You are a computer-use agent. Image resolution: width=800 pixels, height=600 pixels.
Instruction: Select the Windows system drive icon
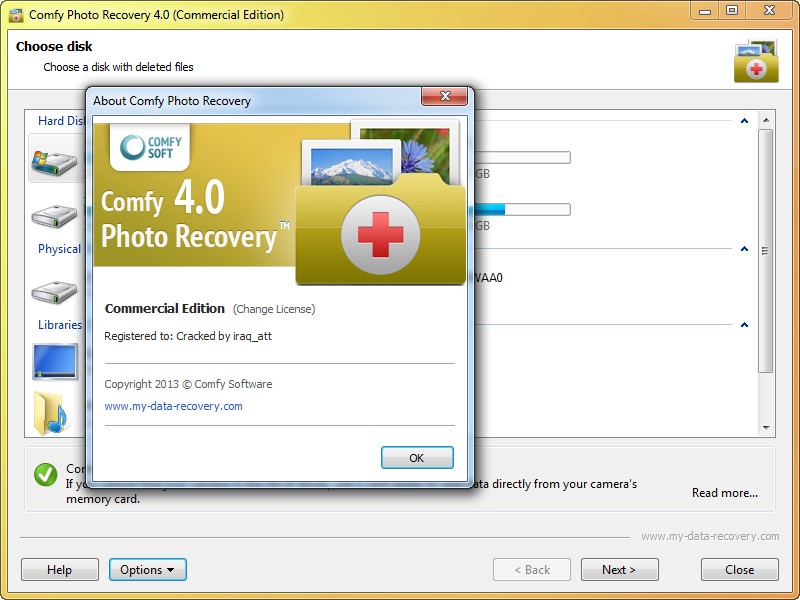pos(54,163)
